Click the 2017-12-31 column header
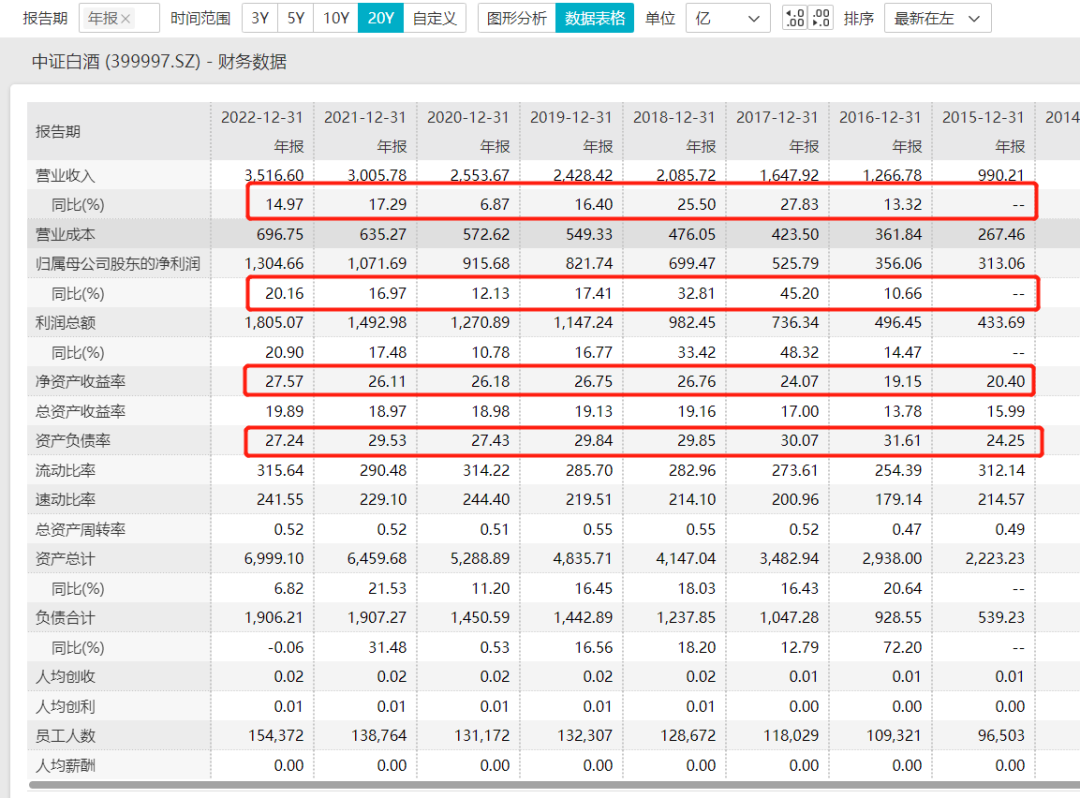 coord(777,118)
